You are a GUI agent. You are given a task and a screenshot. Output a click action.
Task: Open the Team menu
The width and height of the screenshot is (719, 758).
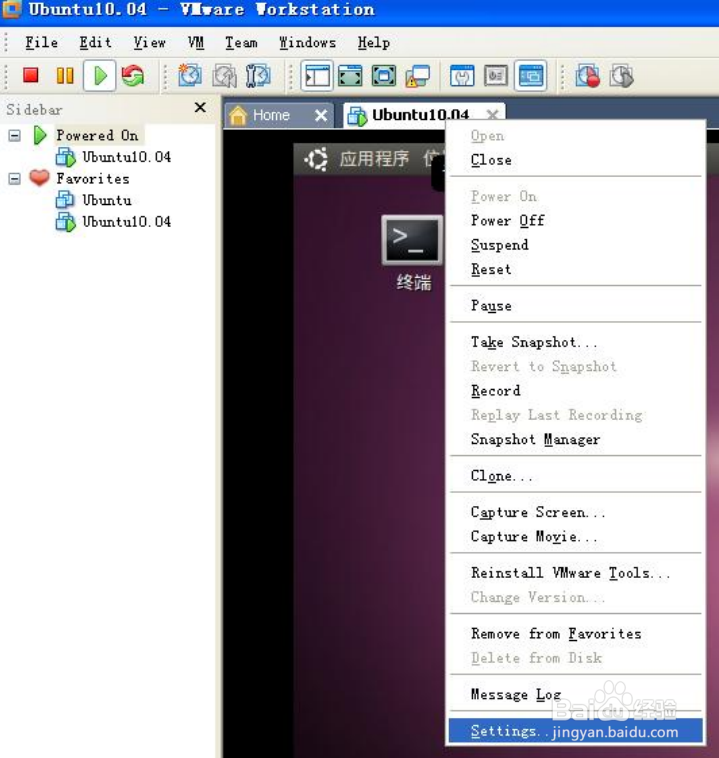coord(241,43)
